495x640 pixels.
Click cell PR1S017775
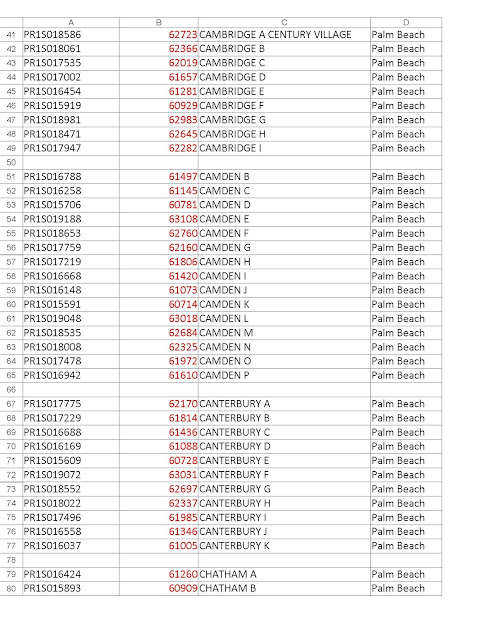[x=71, y=404]
